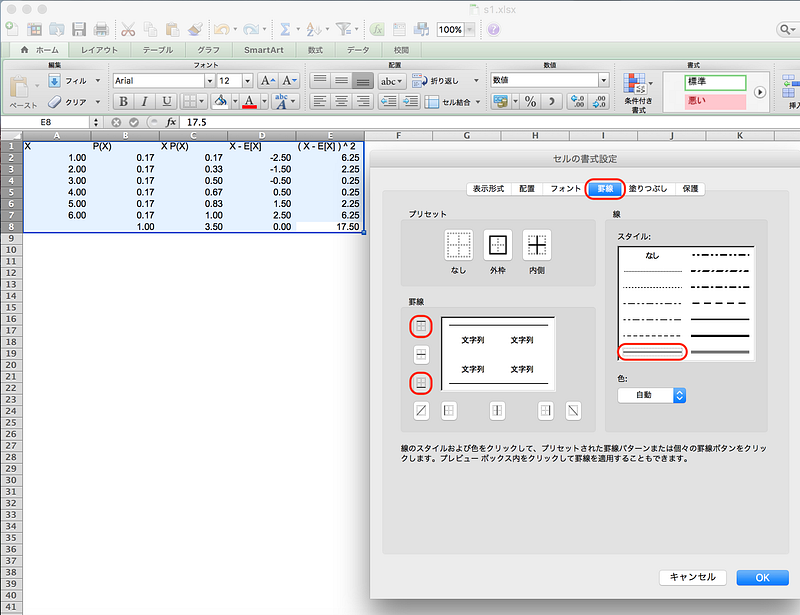This screenshot has height=615, width=800.
Task: Click the purple Help question icon
Action: [493, 30]
